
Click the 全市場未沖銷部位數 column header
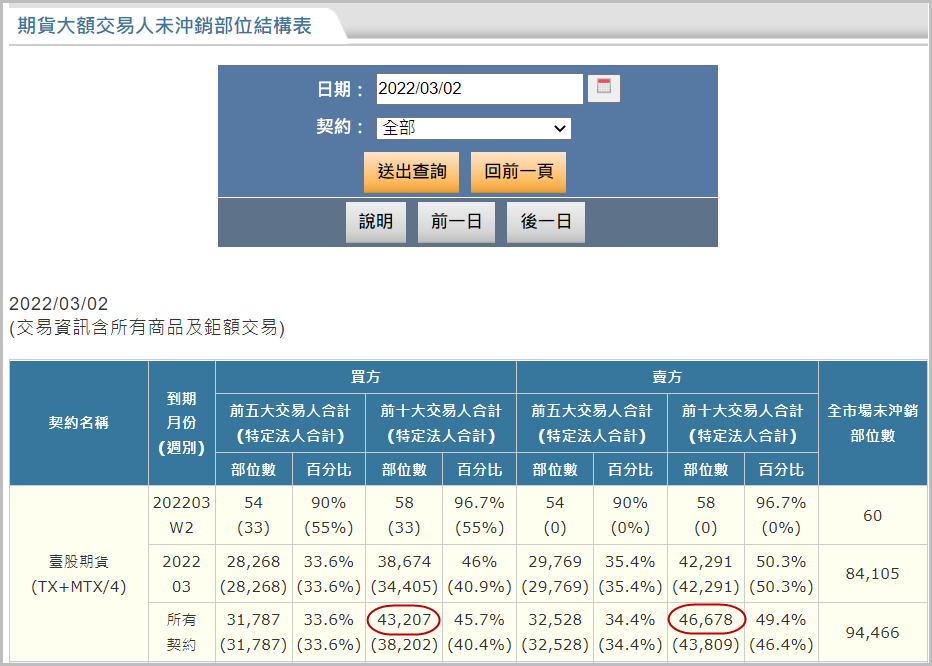tap(872, 423)
